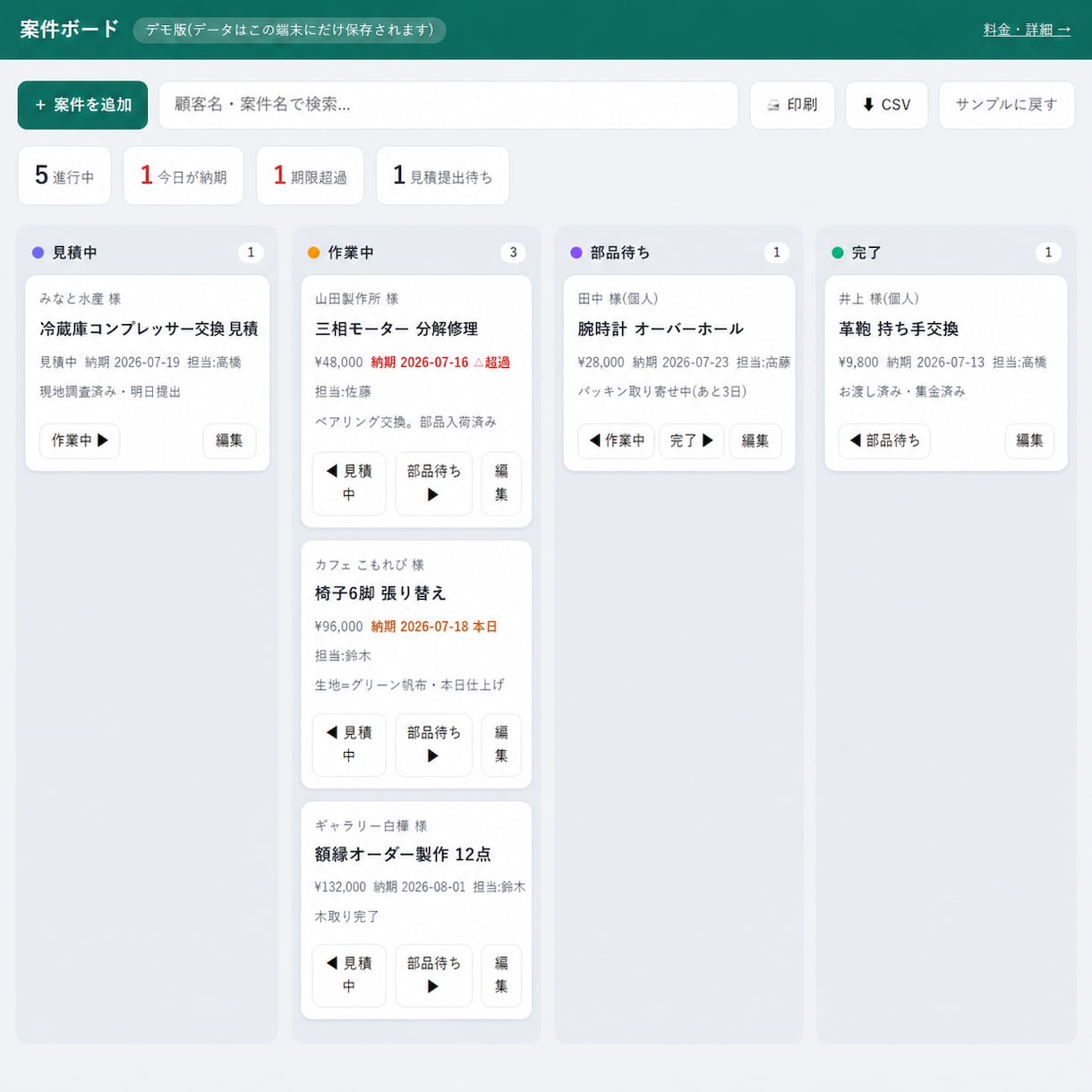Click price ¥132,000 on 額縁 card
This screenshot has height=1092, width=1092.
(340, 887)
